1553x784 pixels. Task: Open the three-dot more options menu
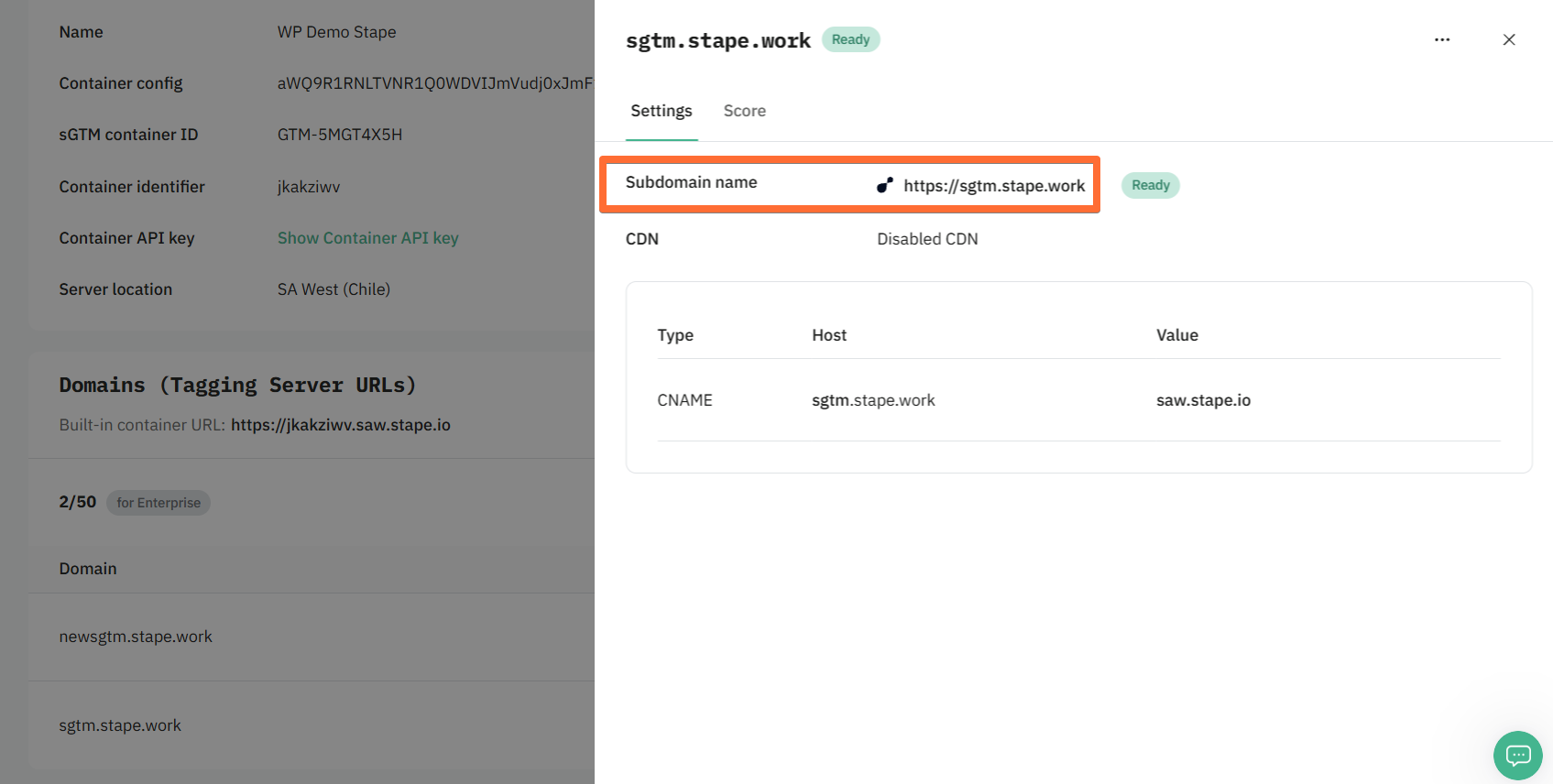[x=1442, y=39]
